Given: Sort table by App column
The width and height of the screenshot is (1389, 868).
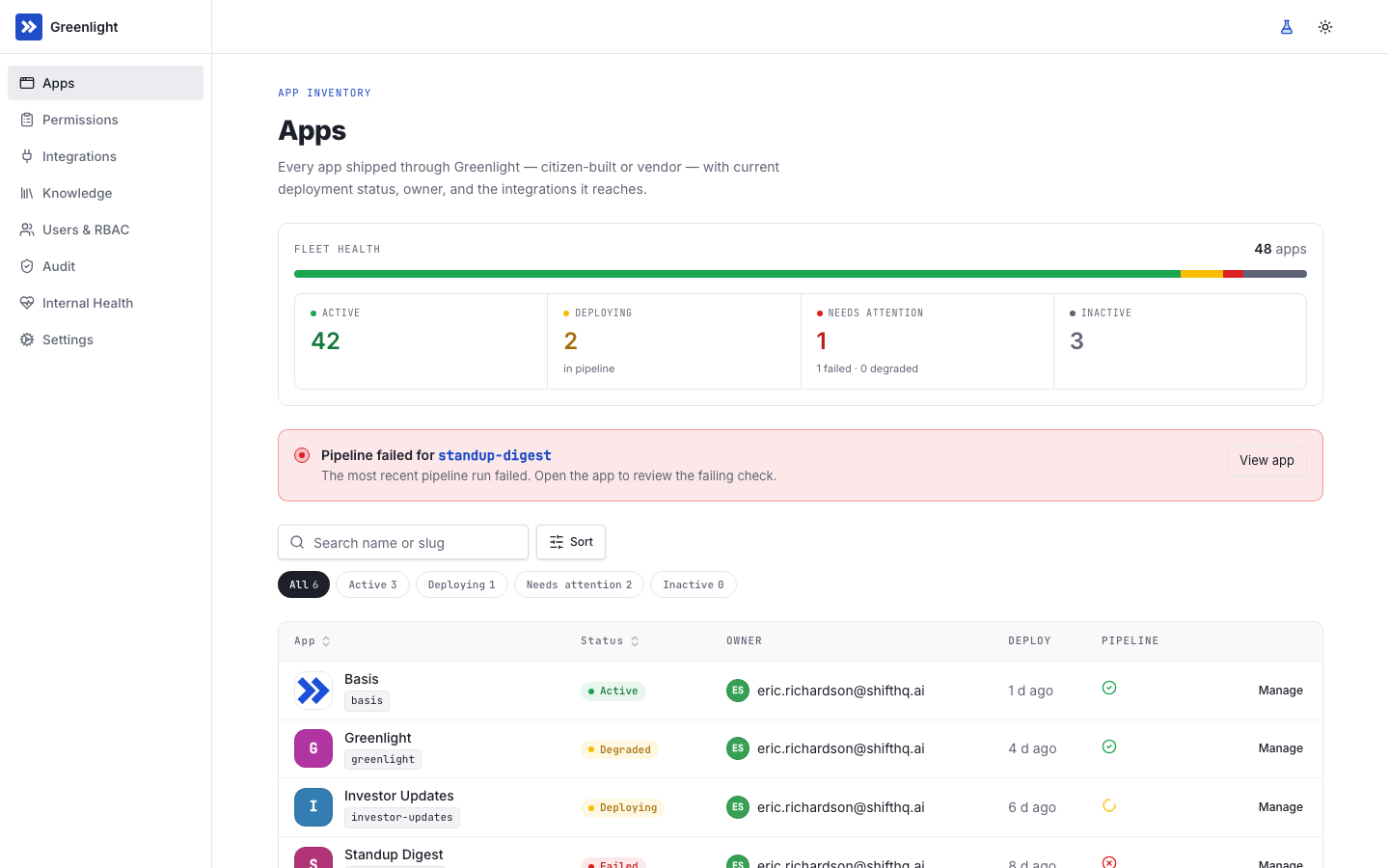Looking at the screenshot, I should click(x=313, y=641).
